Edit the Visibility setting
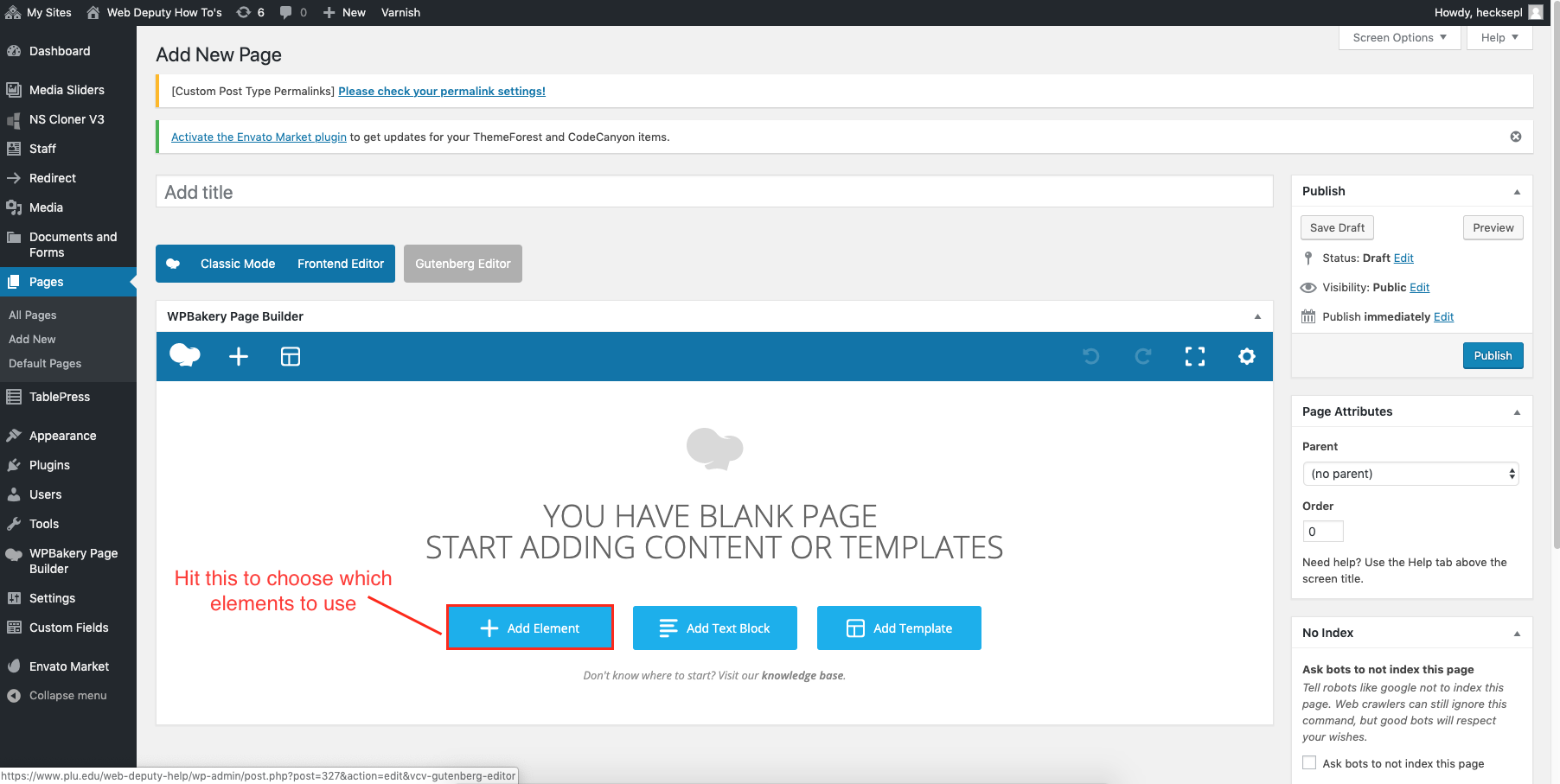 tap(1420, 287)
